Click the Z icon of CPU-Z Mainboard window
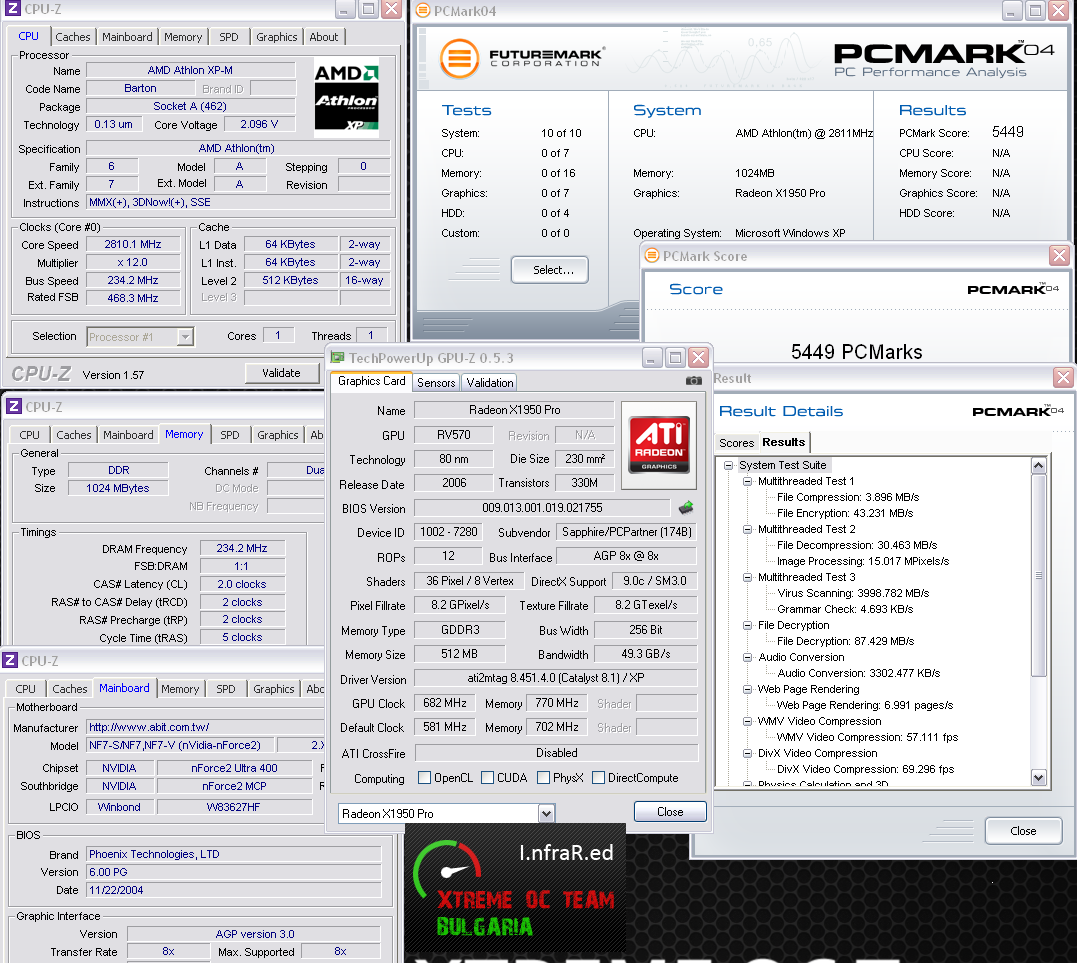1077x963 pixels. 10,661
